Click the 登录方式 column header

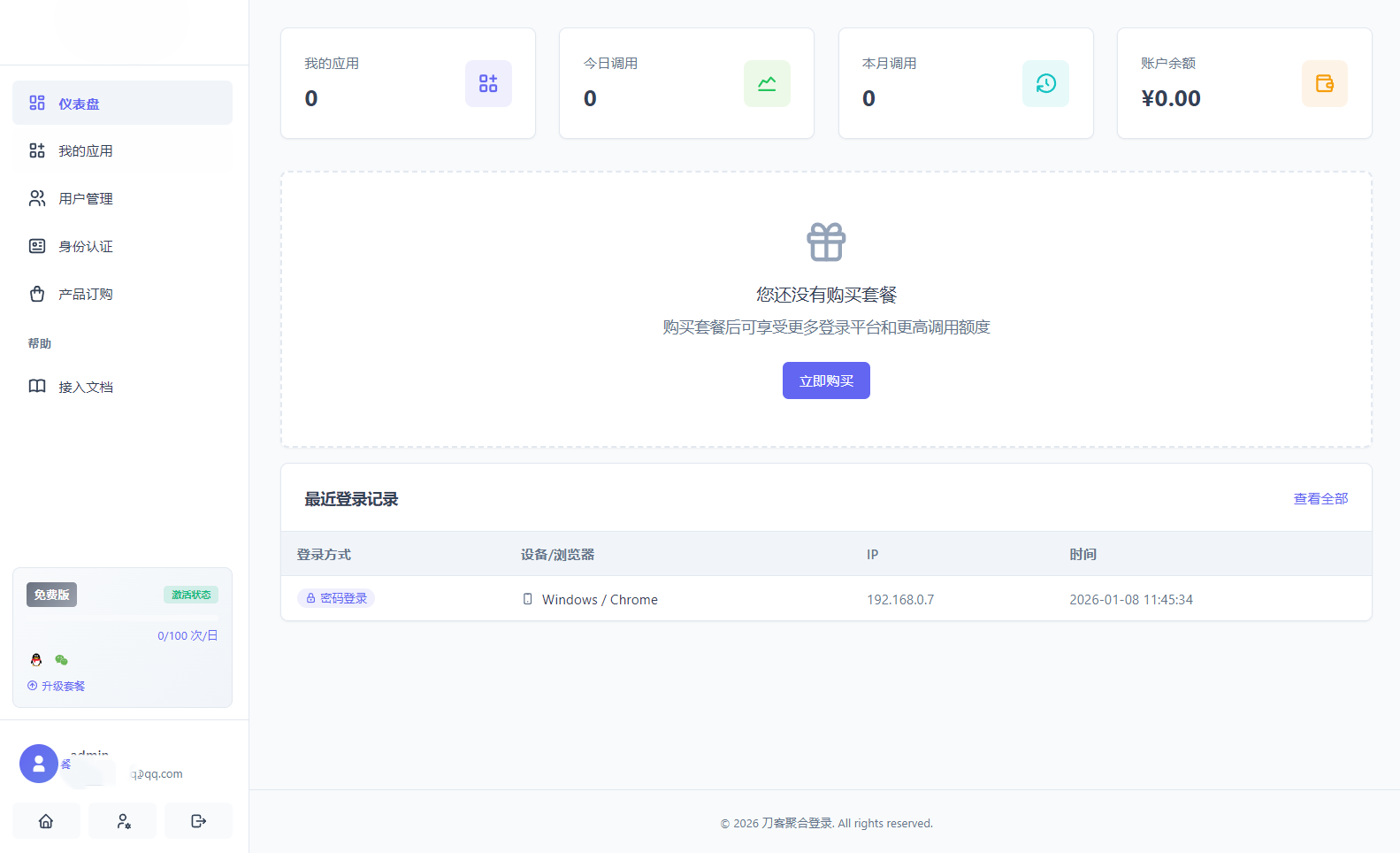coord(324,554)
